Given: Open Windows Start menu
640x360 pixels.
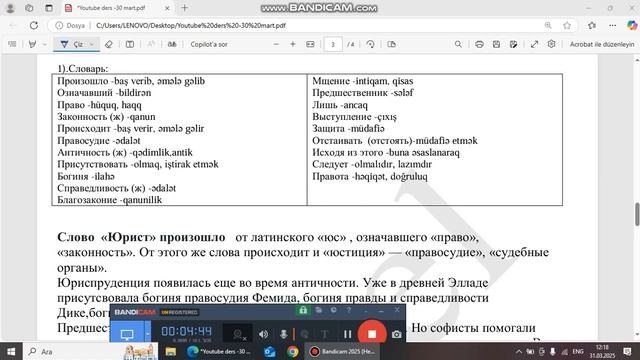Looking at the screenshot, I should [x=11, y=351].
